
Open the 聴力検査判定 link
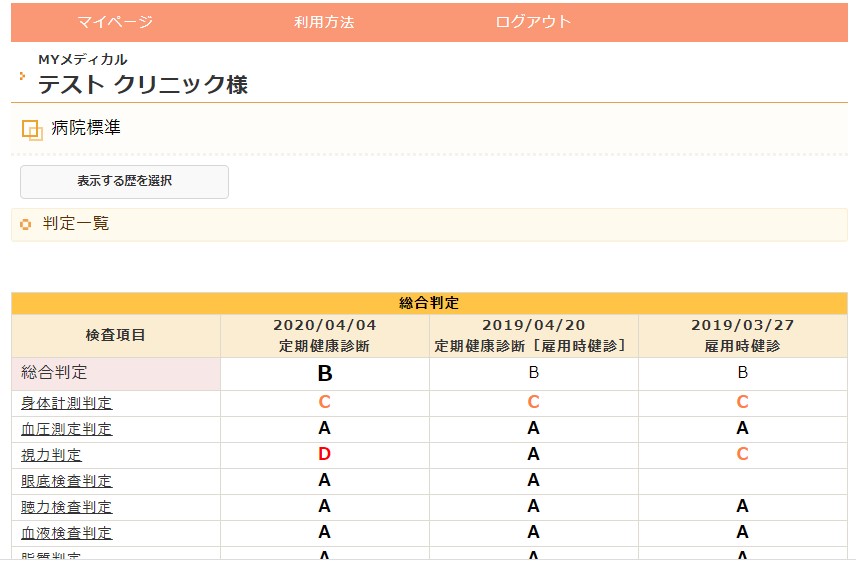[67, 507]
